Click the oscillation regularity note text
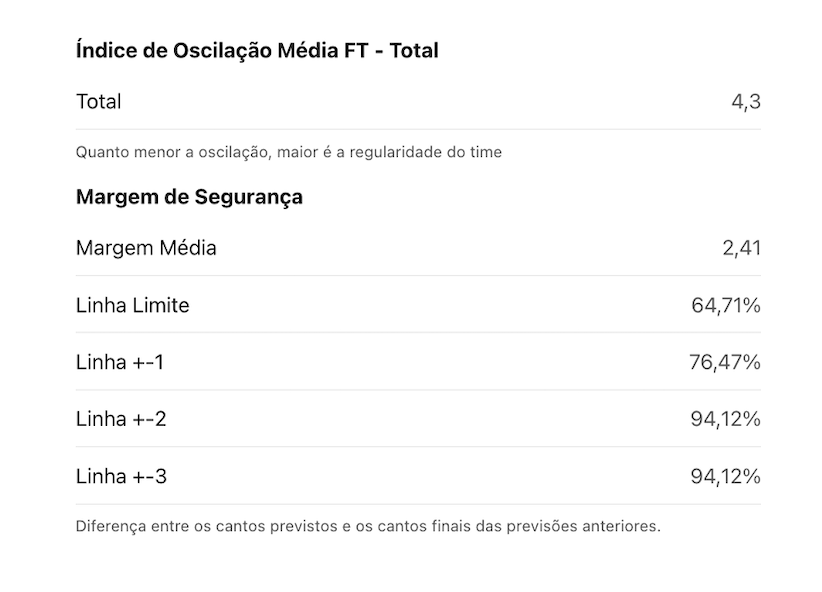This screenshot has width=822, height=592. [x=289, y=152]
